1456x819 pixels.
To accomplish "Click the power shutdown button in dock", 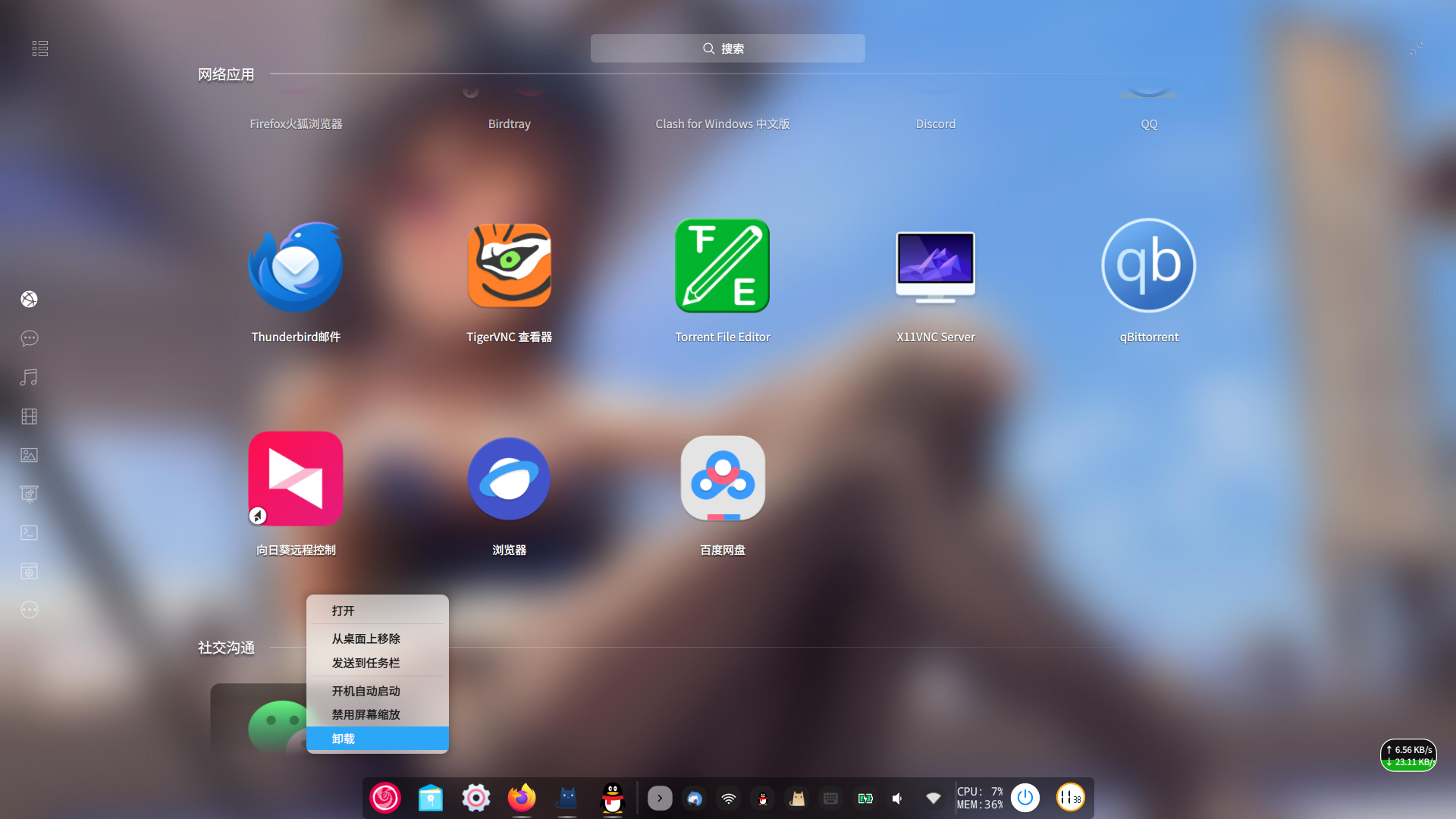I will point(1025,798).
